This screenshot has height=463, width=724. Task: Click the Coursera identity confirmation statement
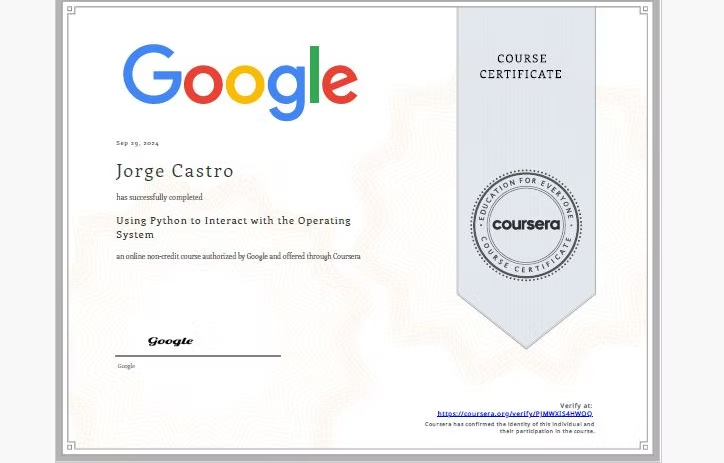click(x=510, y=427)
